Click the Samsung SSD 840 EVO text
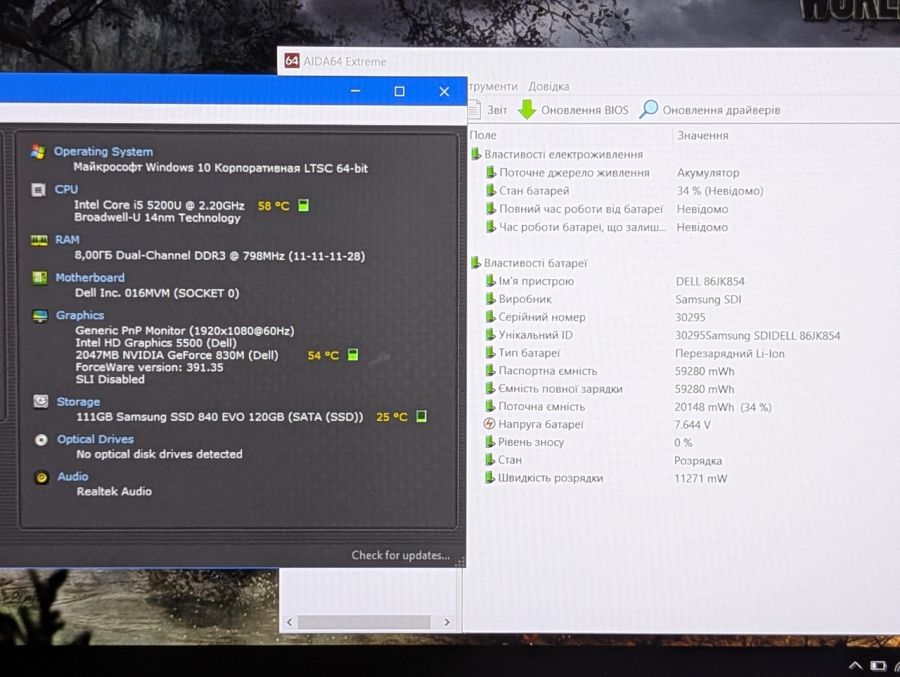 click(x=220, y=417)
